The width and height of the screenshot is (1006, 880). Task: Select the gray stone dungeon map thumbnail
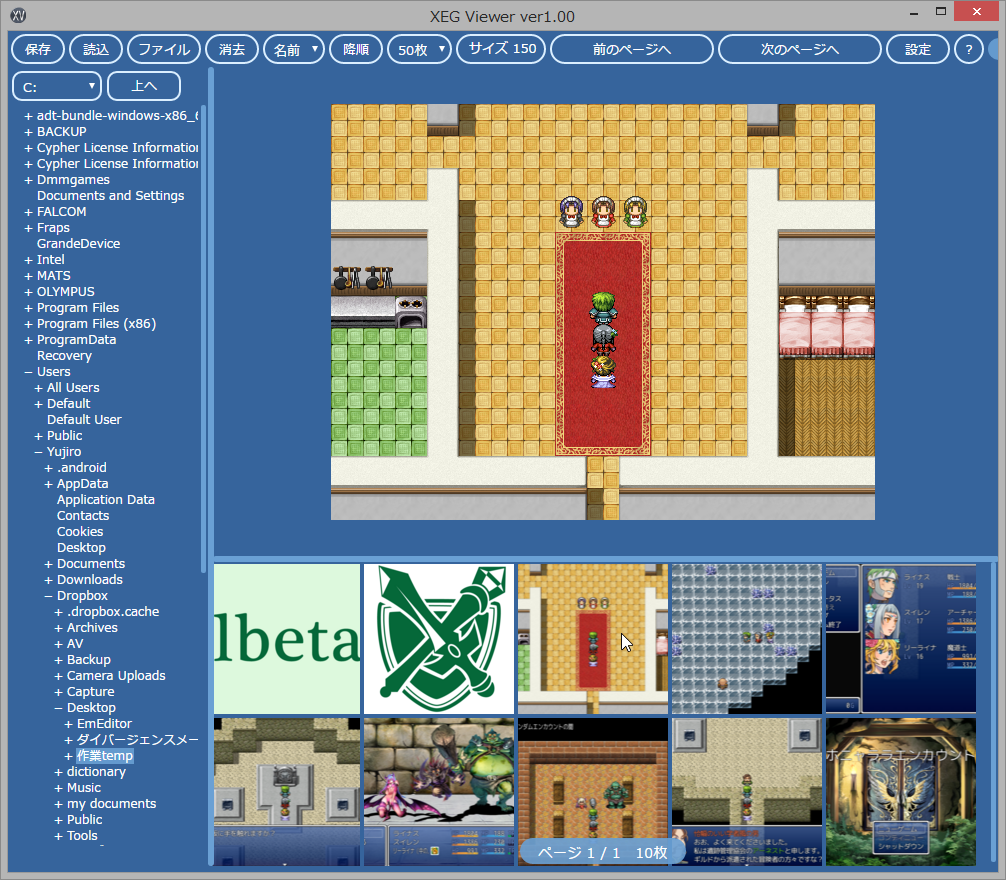[747, 639]
